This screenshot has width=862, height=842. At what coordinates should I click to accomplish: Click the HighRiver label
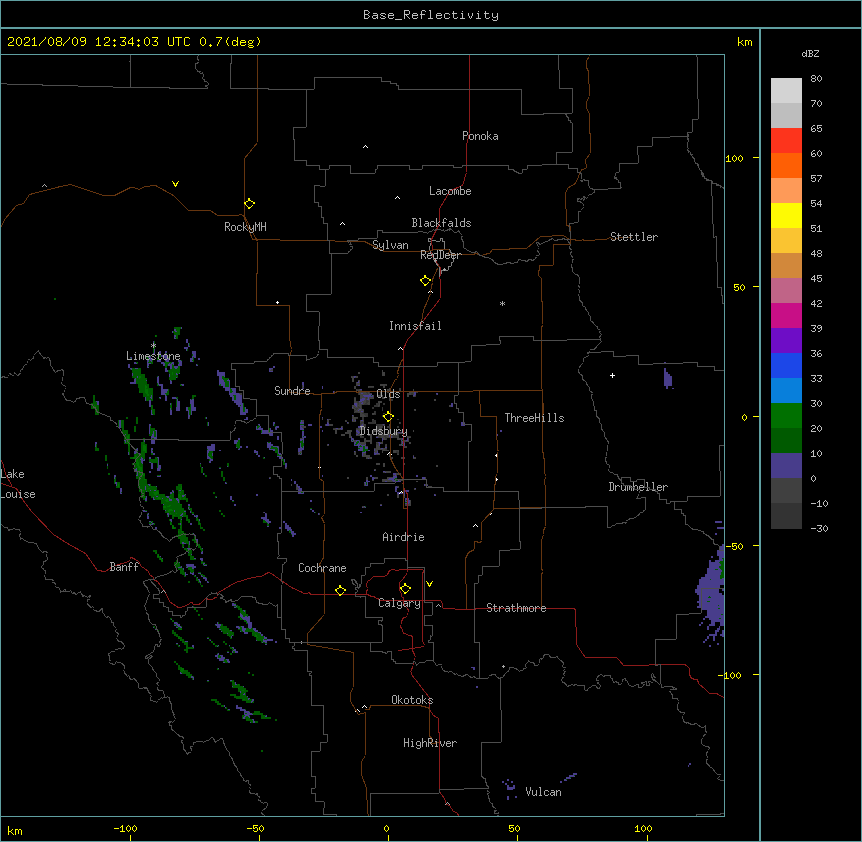coord(430,743)
